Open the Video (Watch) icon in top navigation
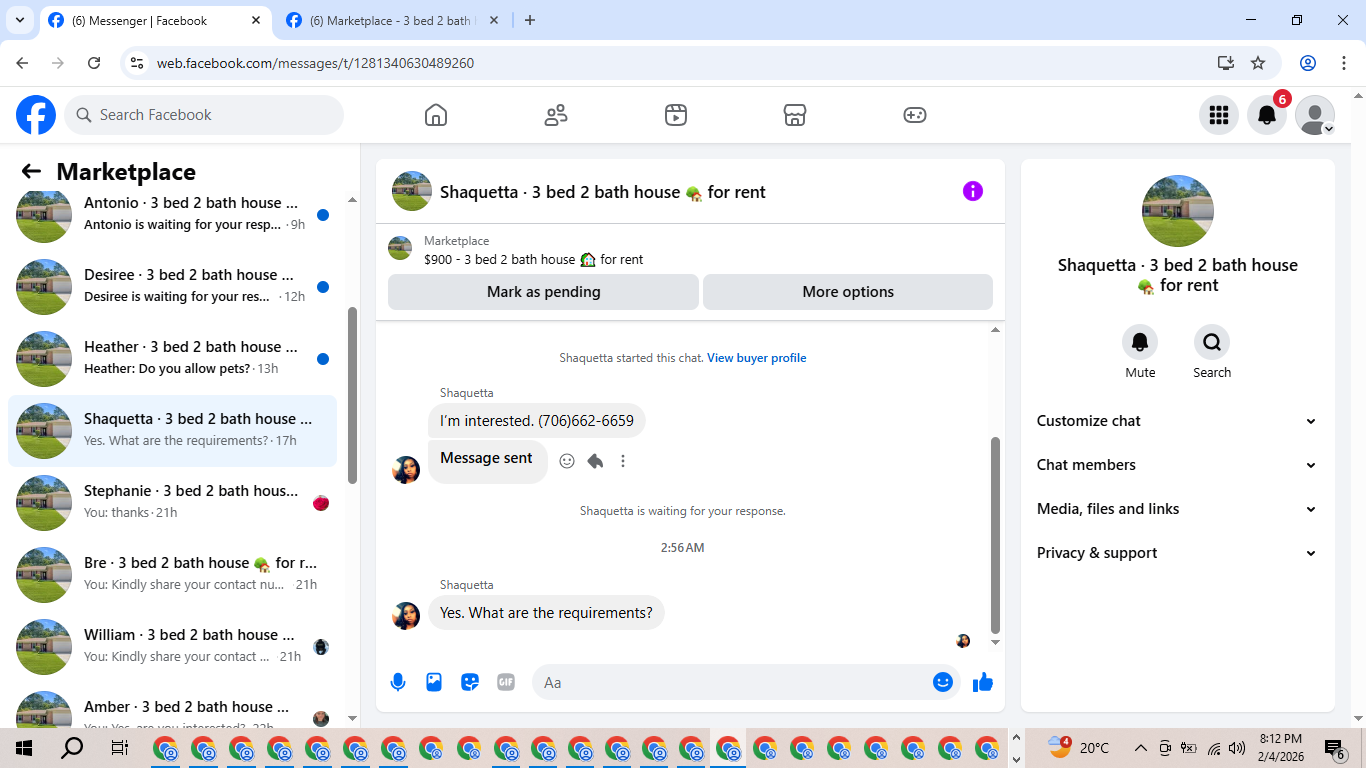 click(x=676, y=115)
